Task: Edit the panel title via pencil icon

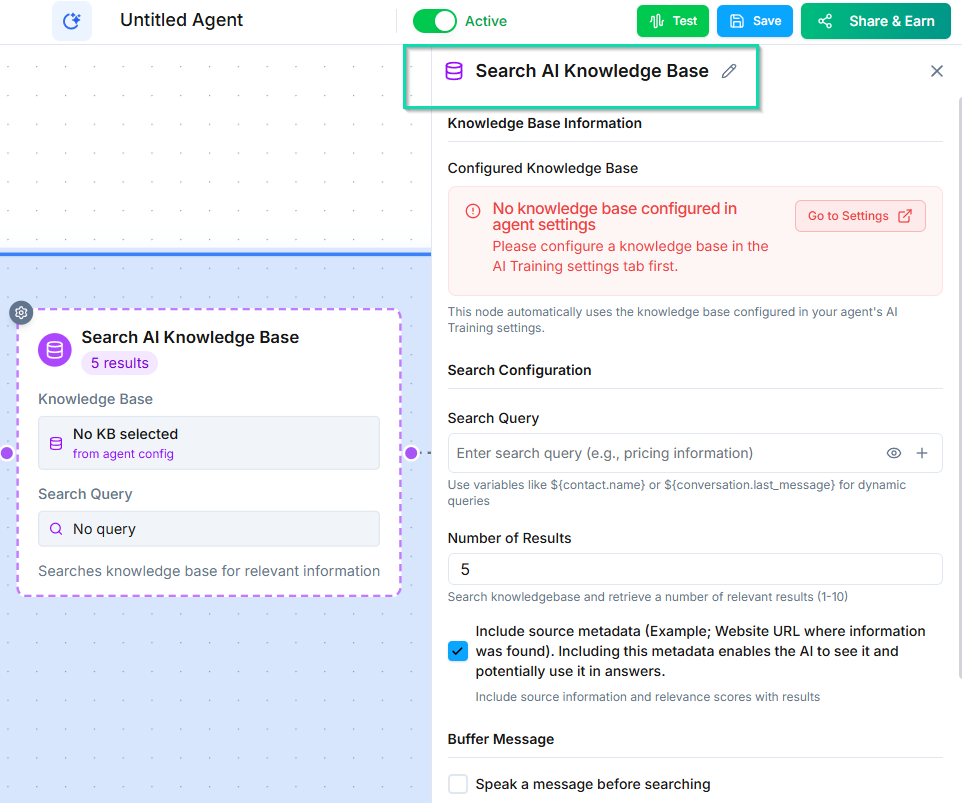Action: (x=728, y=70)
